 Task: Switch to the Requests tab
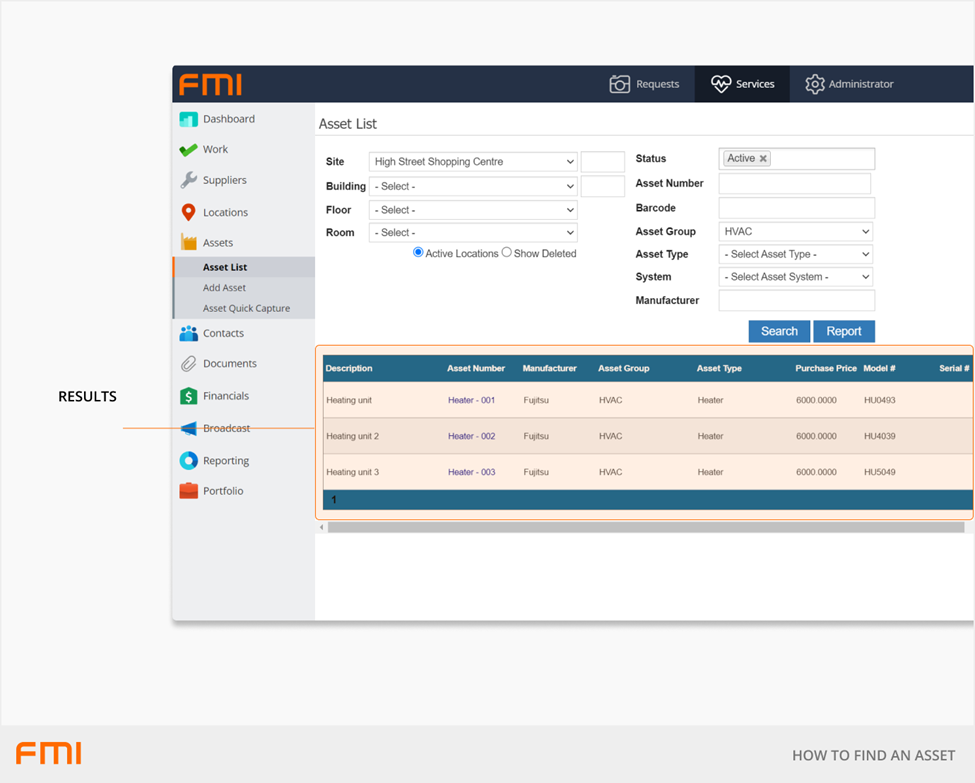(x=644, y=84)
